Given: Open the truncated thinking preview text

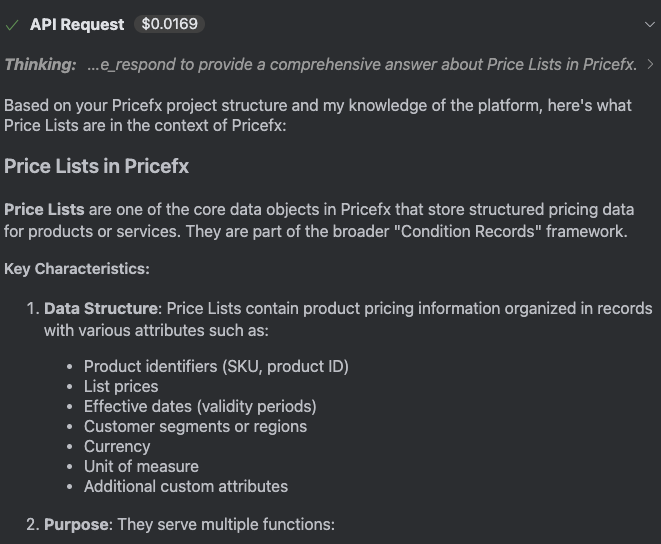Looking at the screenshot, I should (x=362, y=65).
